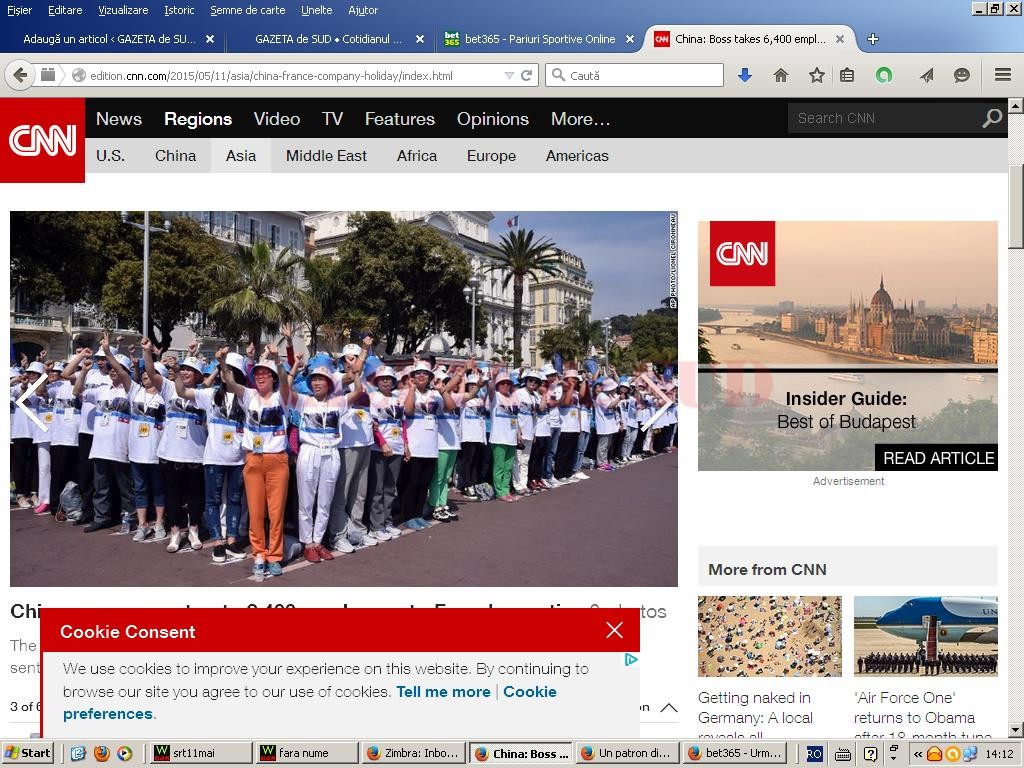Switch to the GAZETA de SUD Cotidianul tab
Screen dimensions: 1024x768
328,39
